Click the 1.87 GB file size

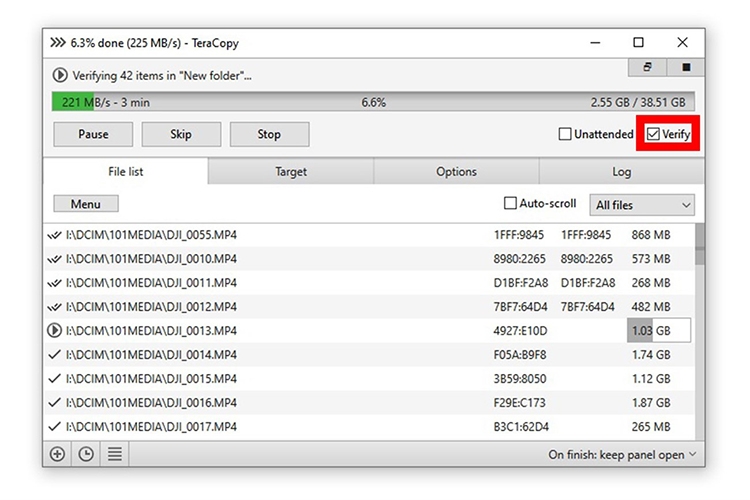tap(651, 402)
